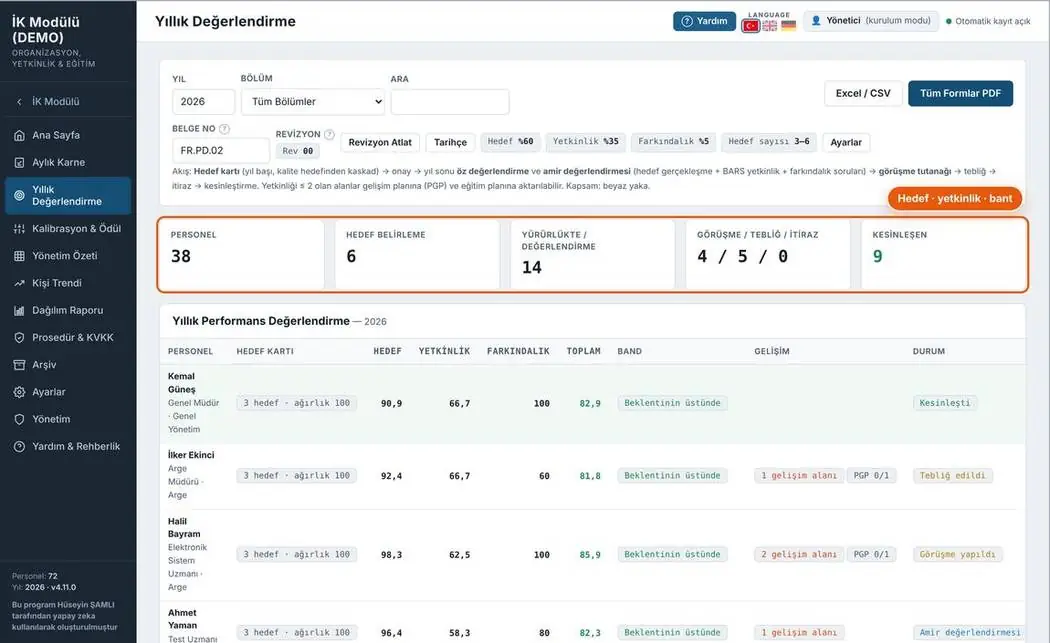
Task: Click the Hedef Belirleme summary card
Action: 417,255
